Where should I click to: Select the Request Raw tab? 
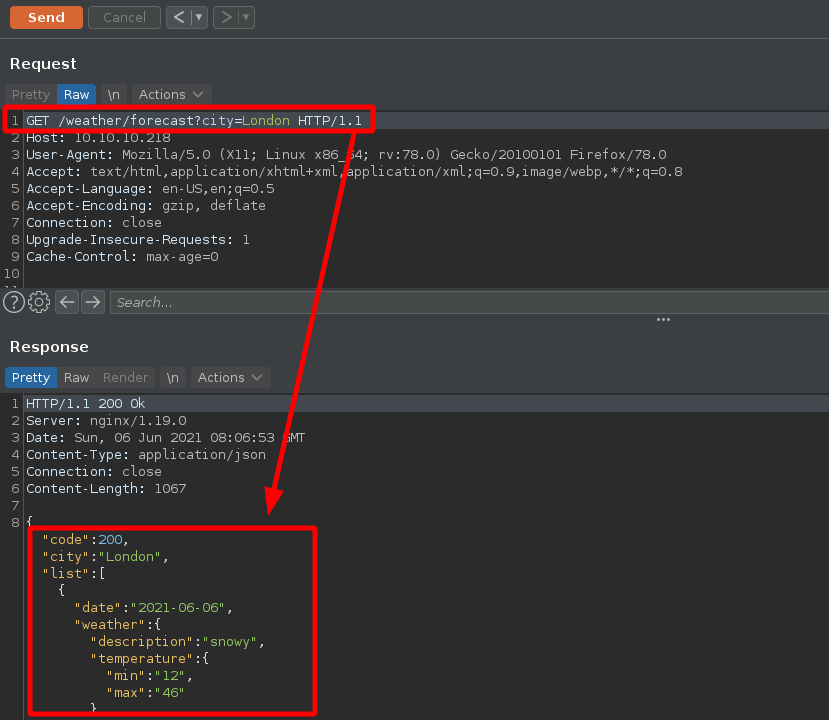[76, 94]
